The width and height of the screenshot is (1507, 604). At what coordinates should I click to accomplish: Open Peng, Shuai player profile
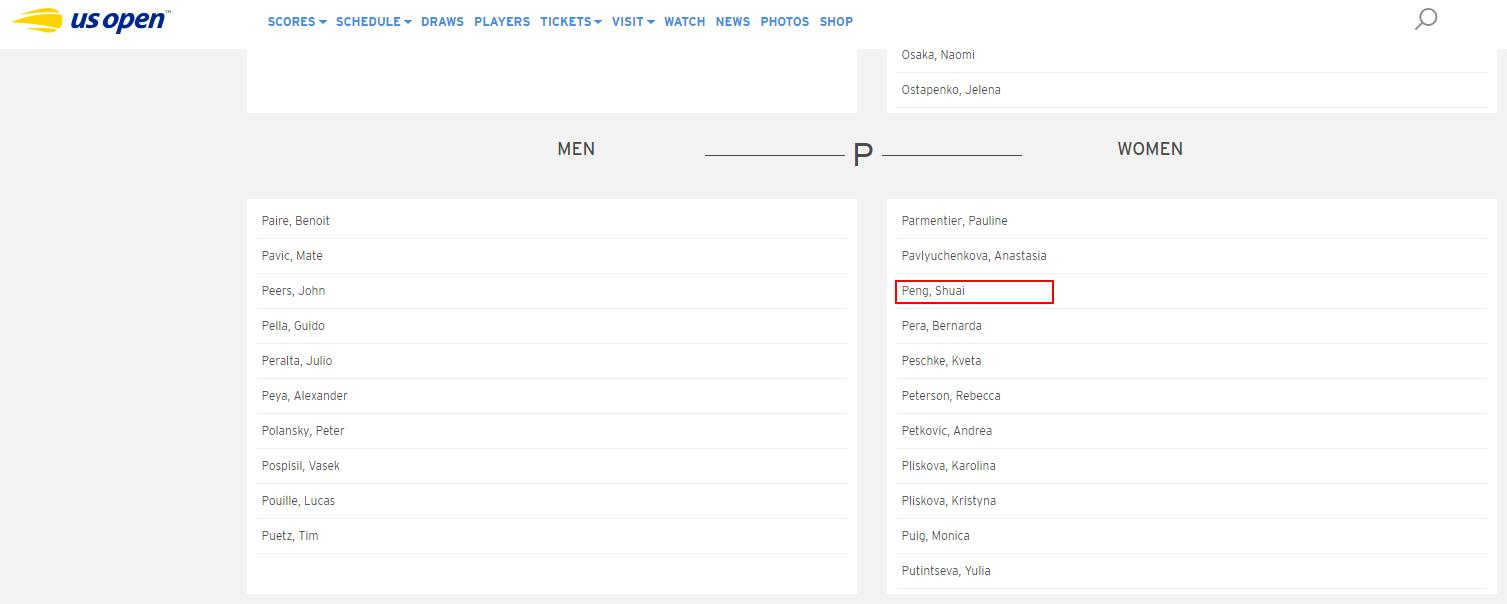tap(933, 291)
